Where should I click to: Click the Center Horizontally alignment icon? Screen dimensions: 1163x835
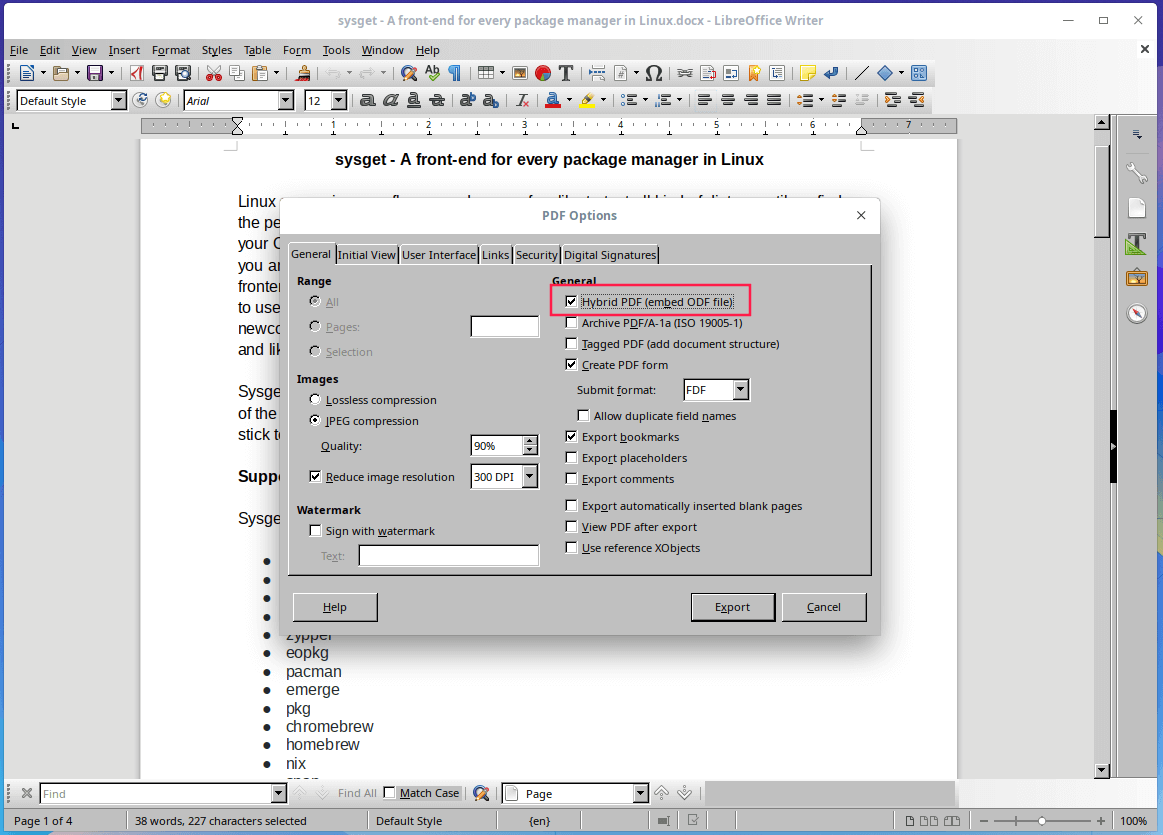[x=728, y=100]
